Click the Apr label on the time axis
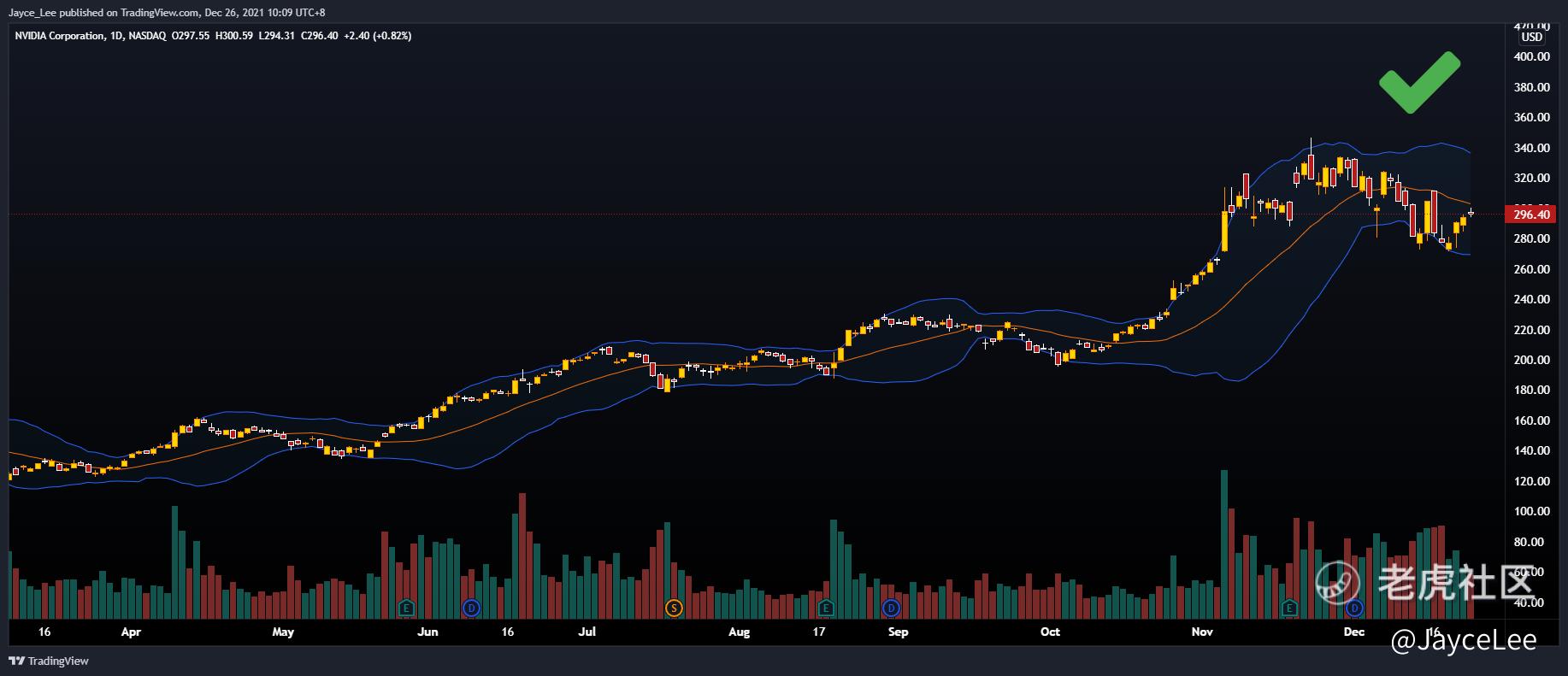Viewport: 1568px width, 676px height. [131, 632]
